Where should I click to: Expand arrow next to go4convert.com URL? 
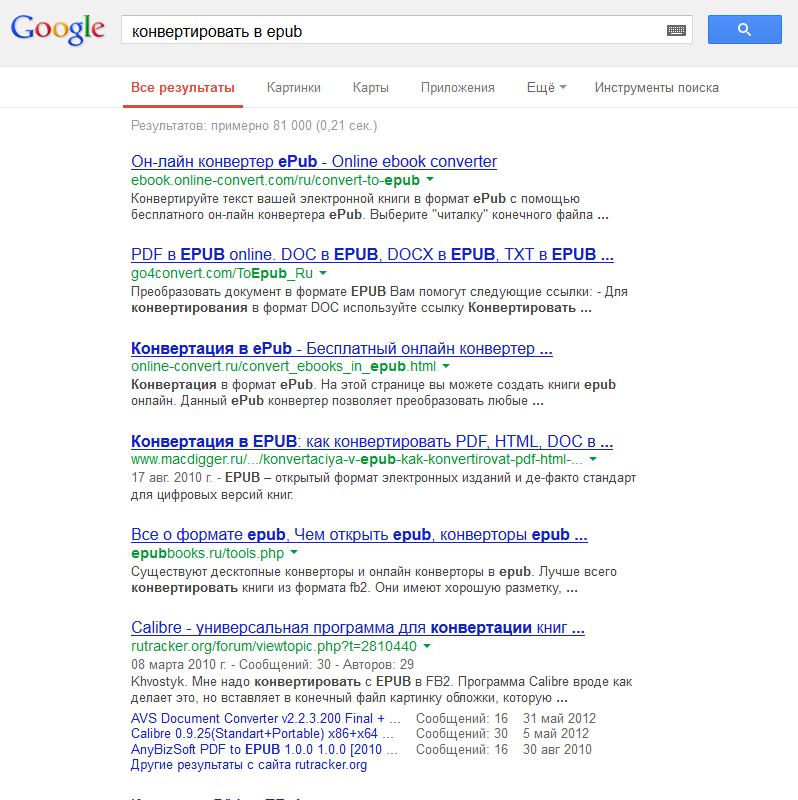(323, 273)
